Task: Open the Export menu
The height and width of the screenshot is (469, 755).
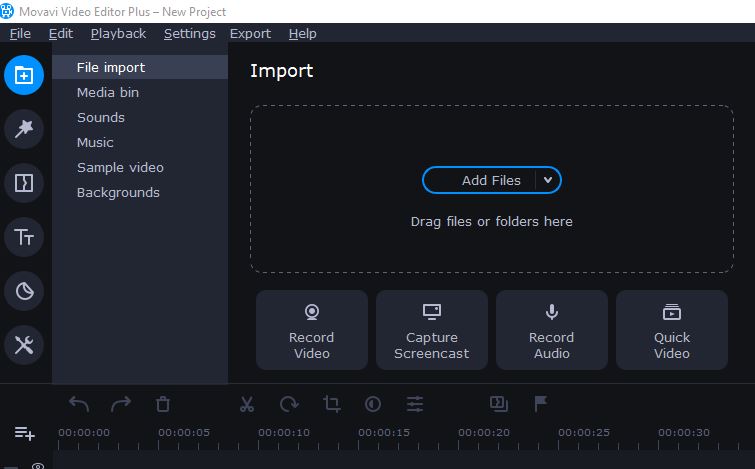Action: (250, 34)
